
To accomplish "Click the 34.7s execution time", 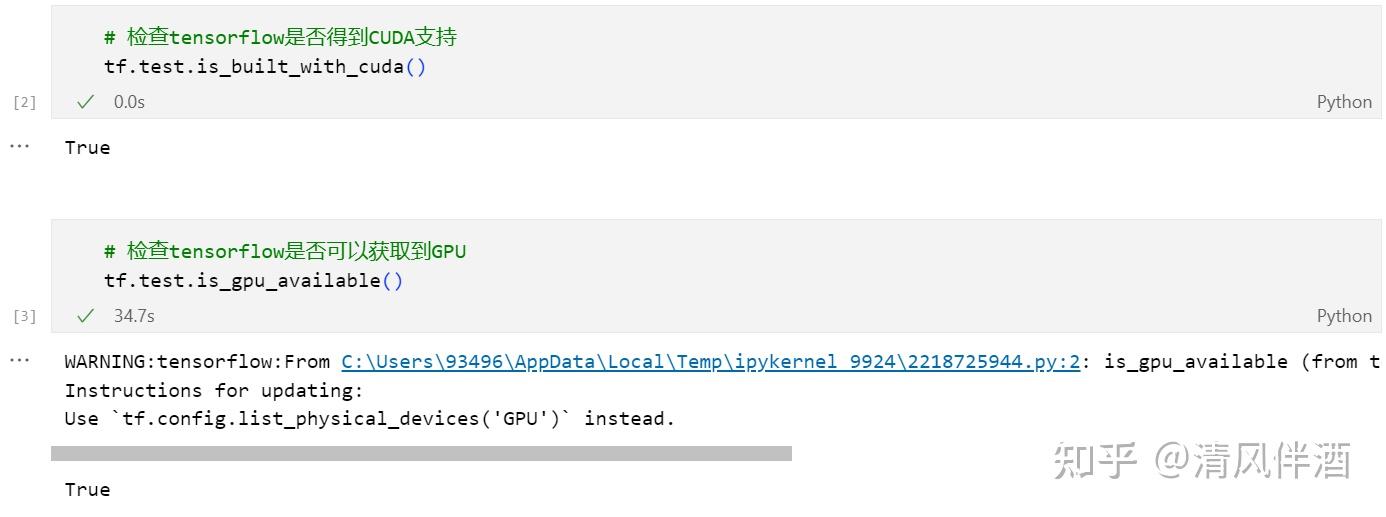I will pyautogui.click(x=134, y=316).
